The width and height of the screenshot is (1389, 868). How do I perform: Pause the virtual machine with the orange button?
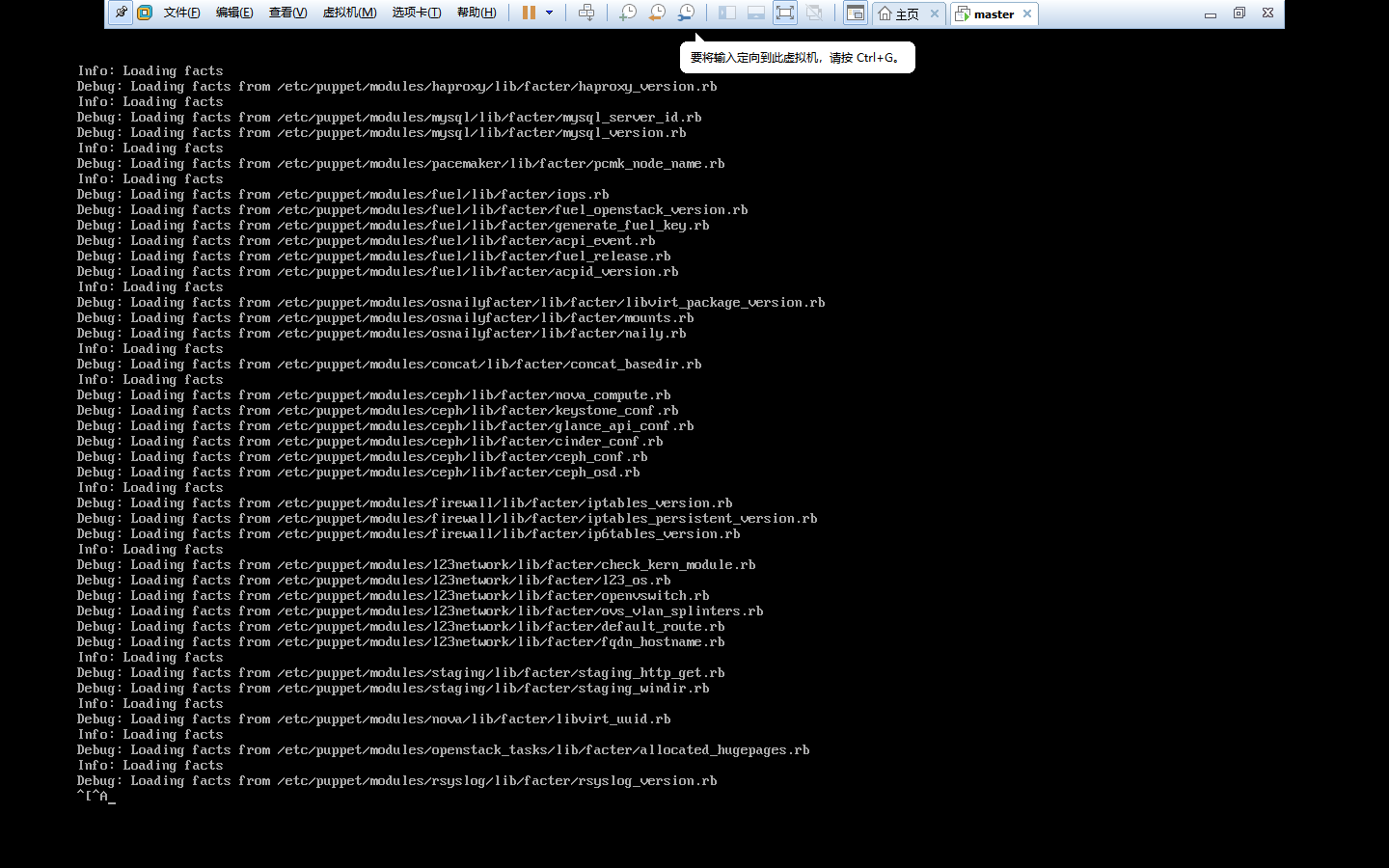[x=529, y=13]
